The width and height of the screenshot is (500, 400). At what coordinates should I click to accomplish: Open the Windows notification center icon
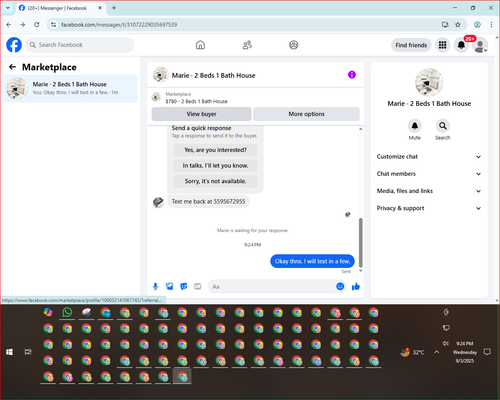coord(487,352)
